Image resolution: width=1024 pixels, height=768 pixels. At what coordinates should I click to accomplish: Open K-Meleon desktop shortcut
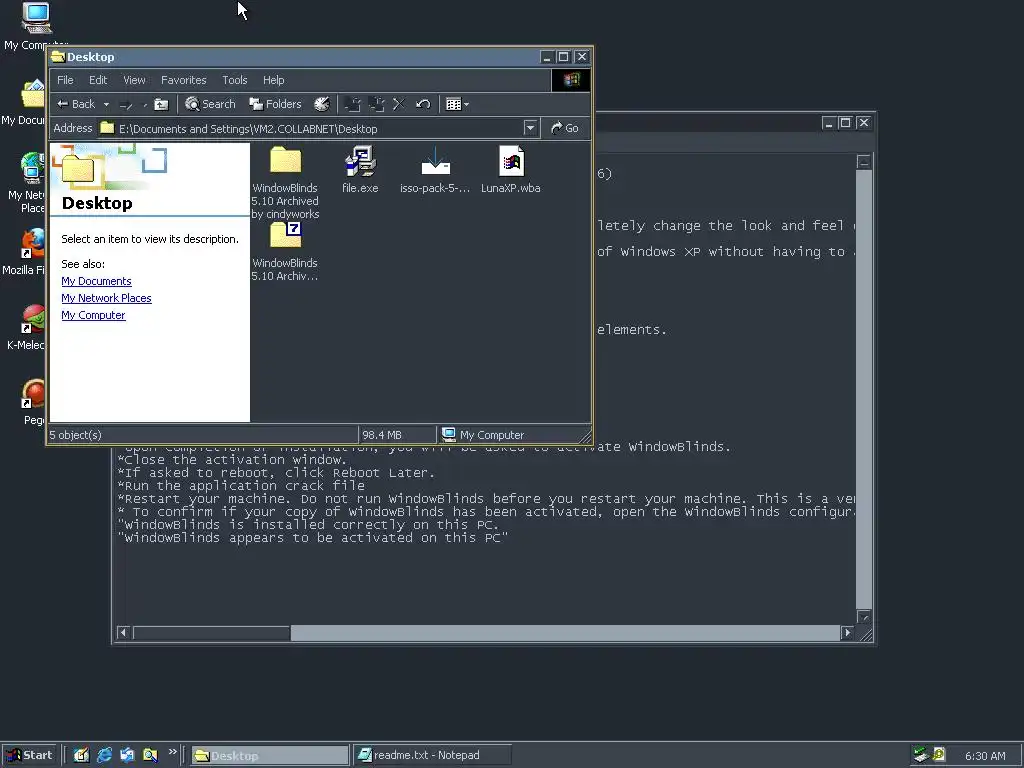pos(25,328)
